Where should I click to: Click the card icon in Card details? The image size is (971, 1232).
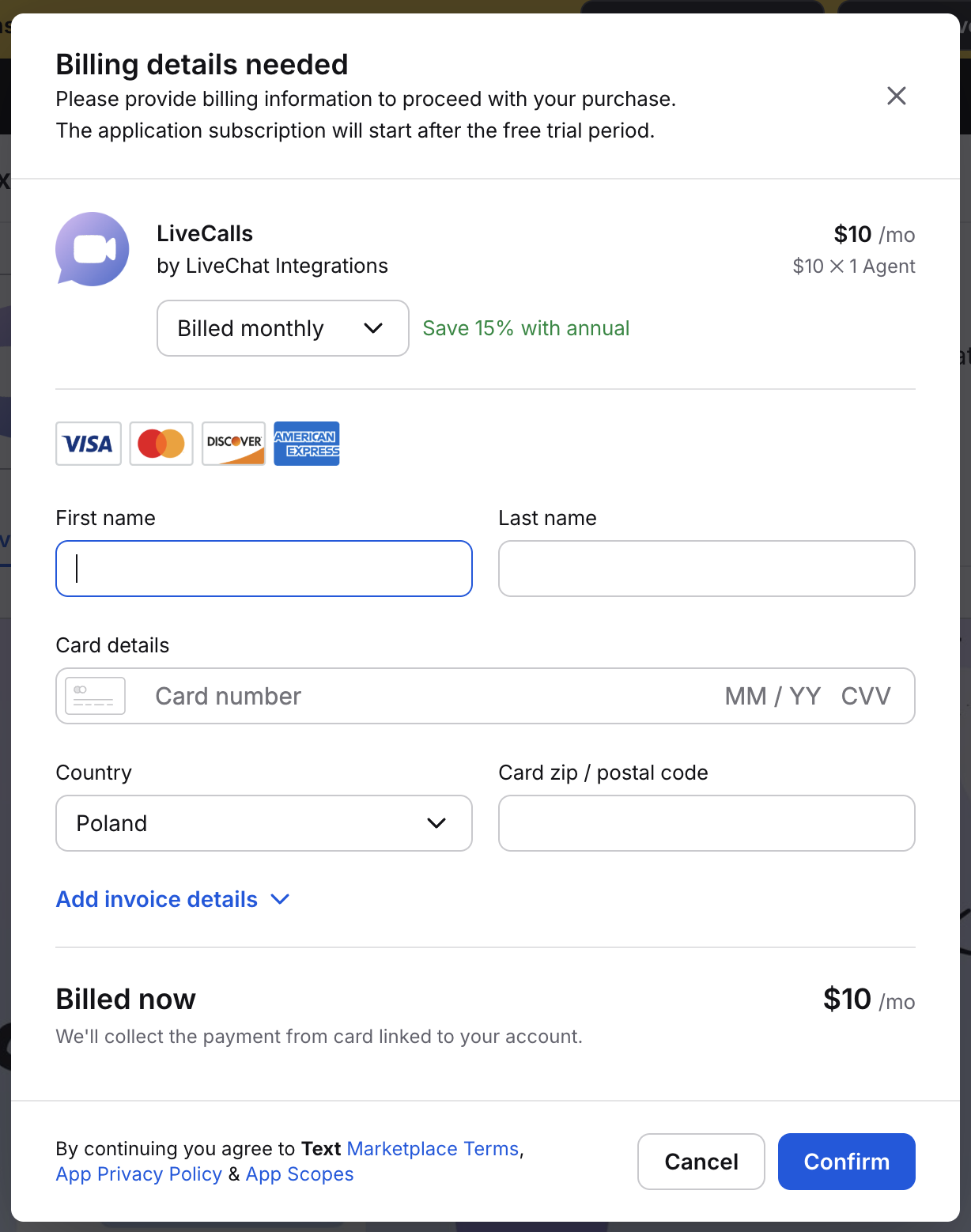tap(95, 696)
